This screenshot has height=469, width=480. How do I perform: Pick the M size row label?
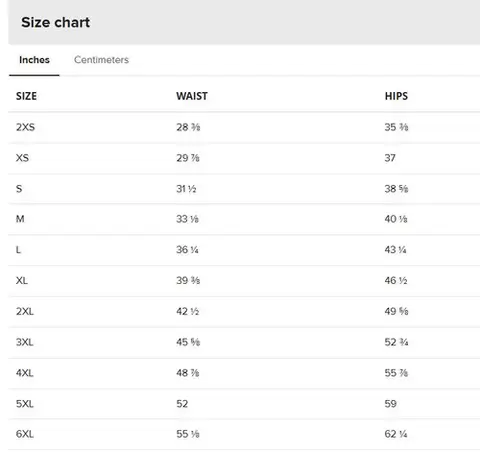20,219
